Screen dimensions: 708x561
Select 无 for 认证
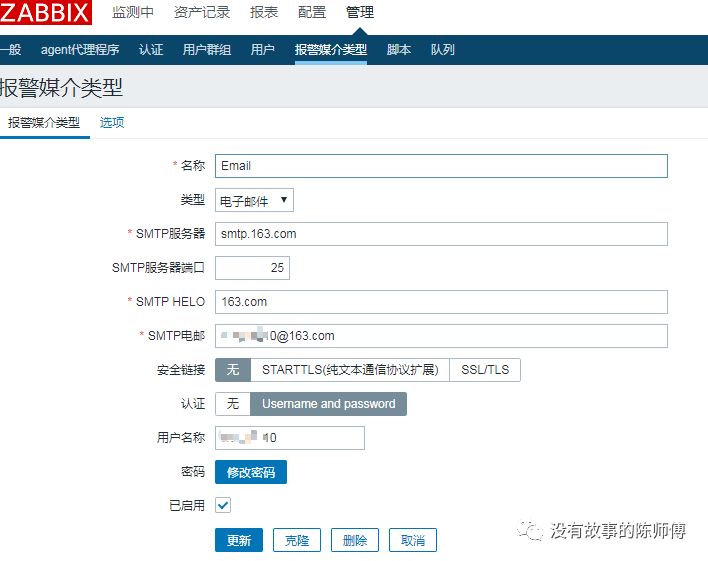233,404
